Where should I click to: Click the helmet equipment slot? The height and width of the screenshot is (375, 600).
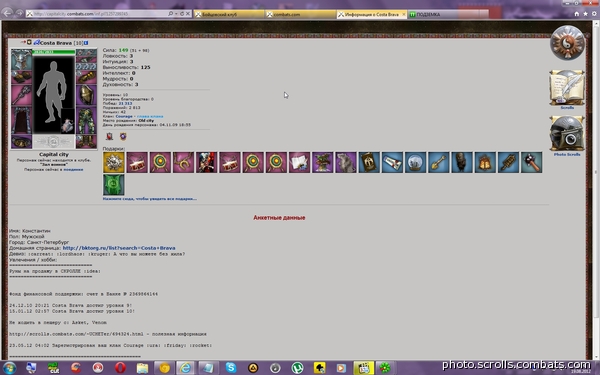click(x=21, y=59)
